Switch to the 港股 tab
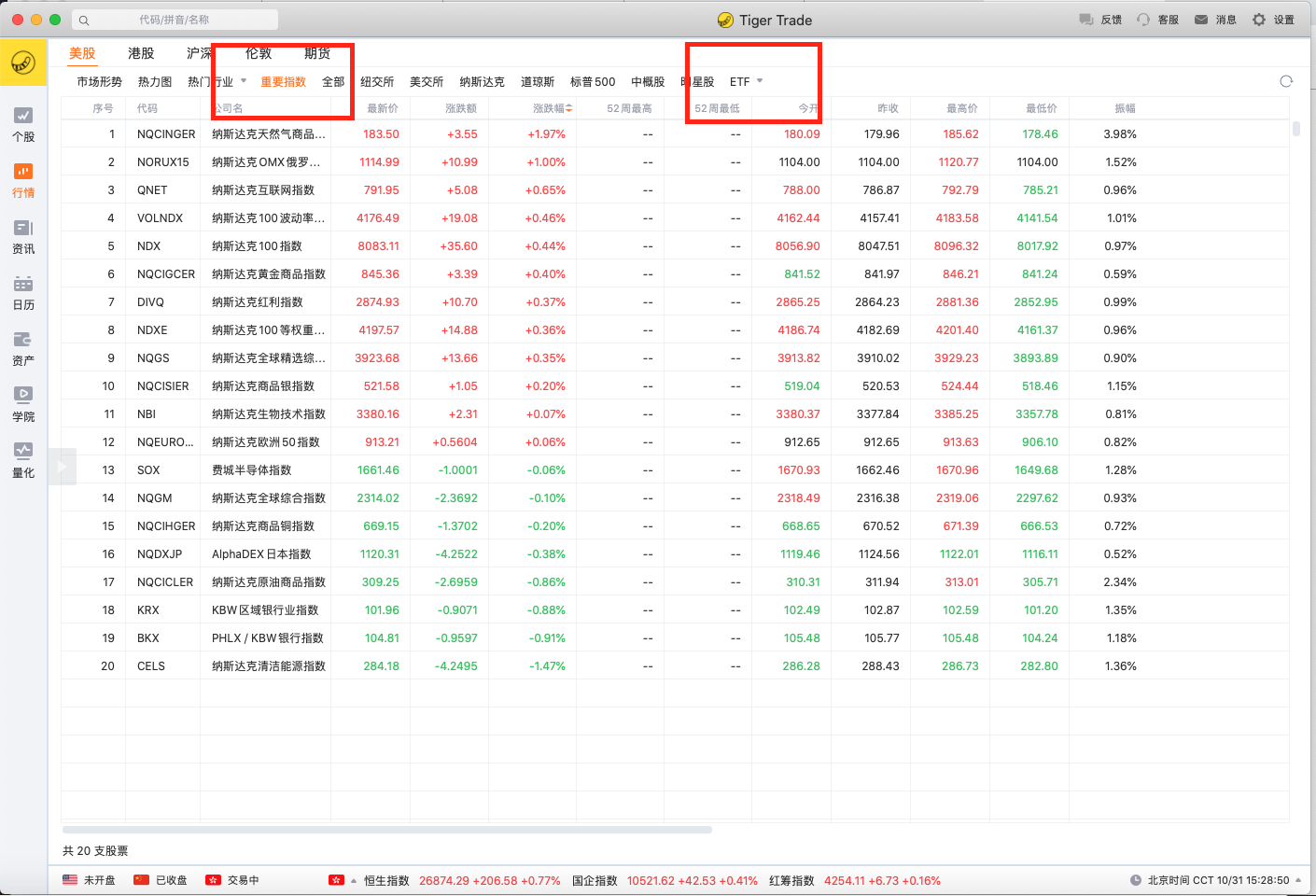The width and height of the screenshot is (1316, 896). 141,53
